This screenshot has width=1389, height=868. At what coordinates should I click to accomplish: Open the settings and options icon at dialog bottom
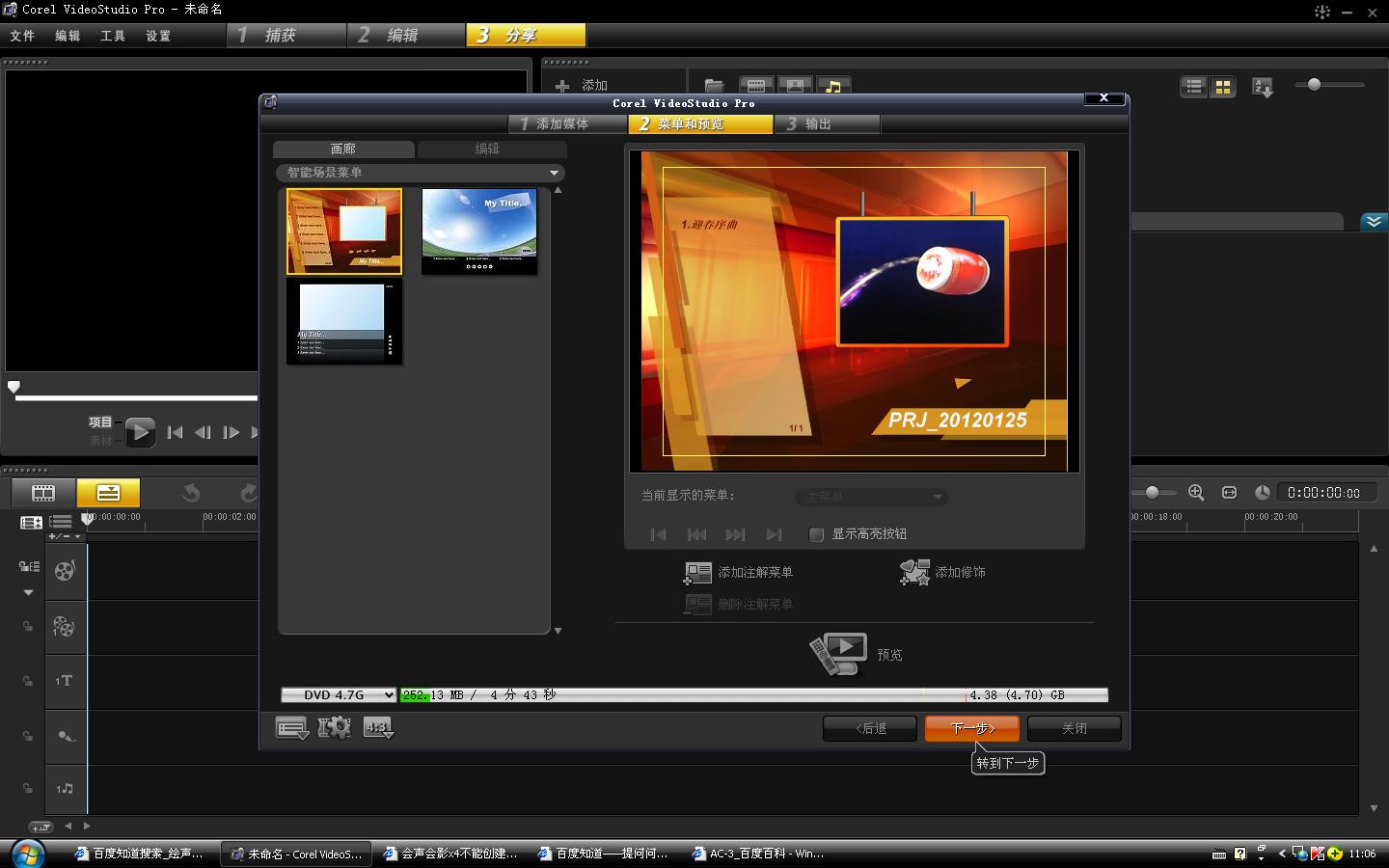291,727
